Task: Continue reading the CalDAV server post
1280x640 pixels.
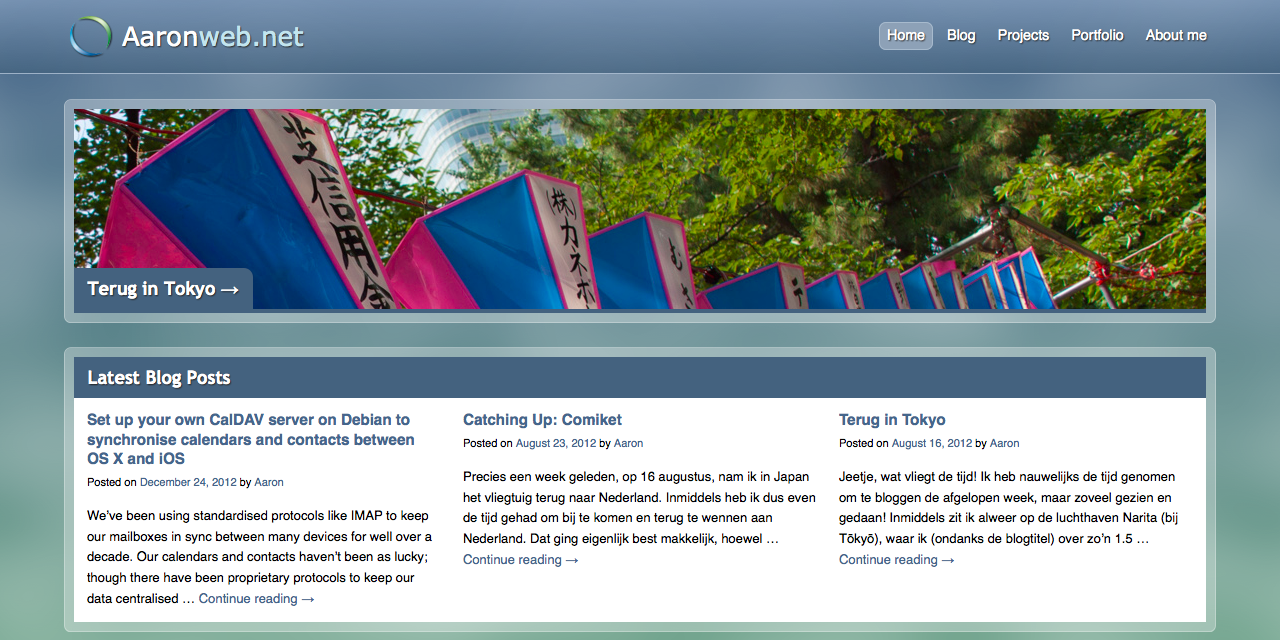Action: click(256, 599)
